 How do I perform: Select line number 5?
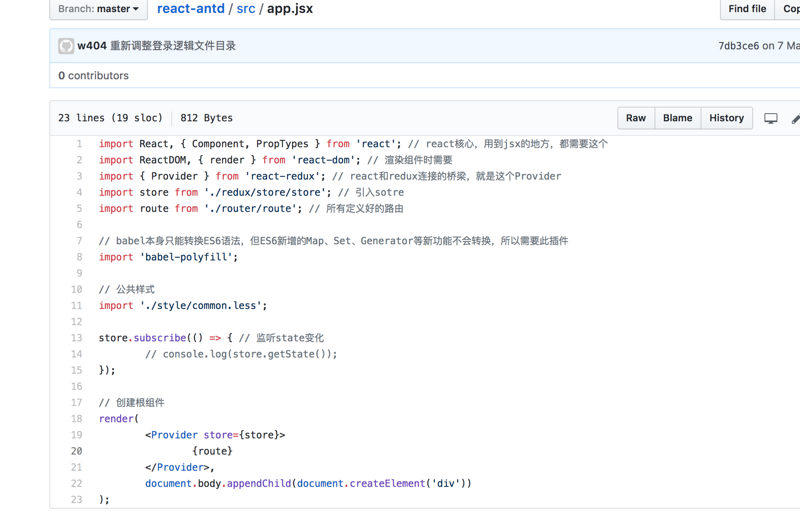(x=79, y=209)
